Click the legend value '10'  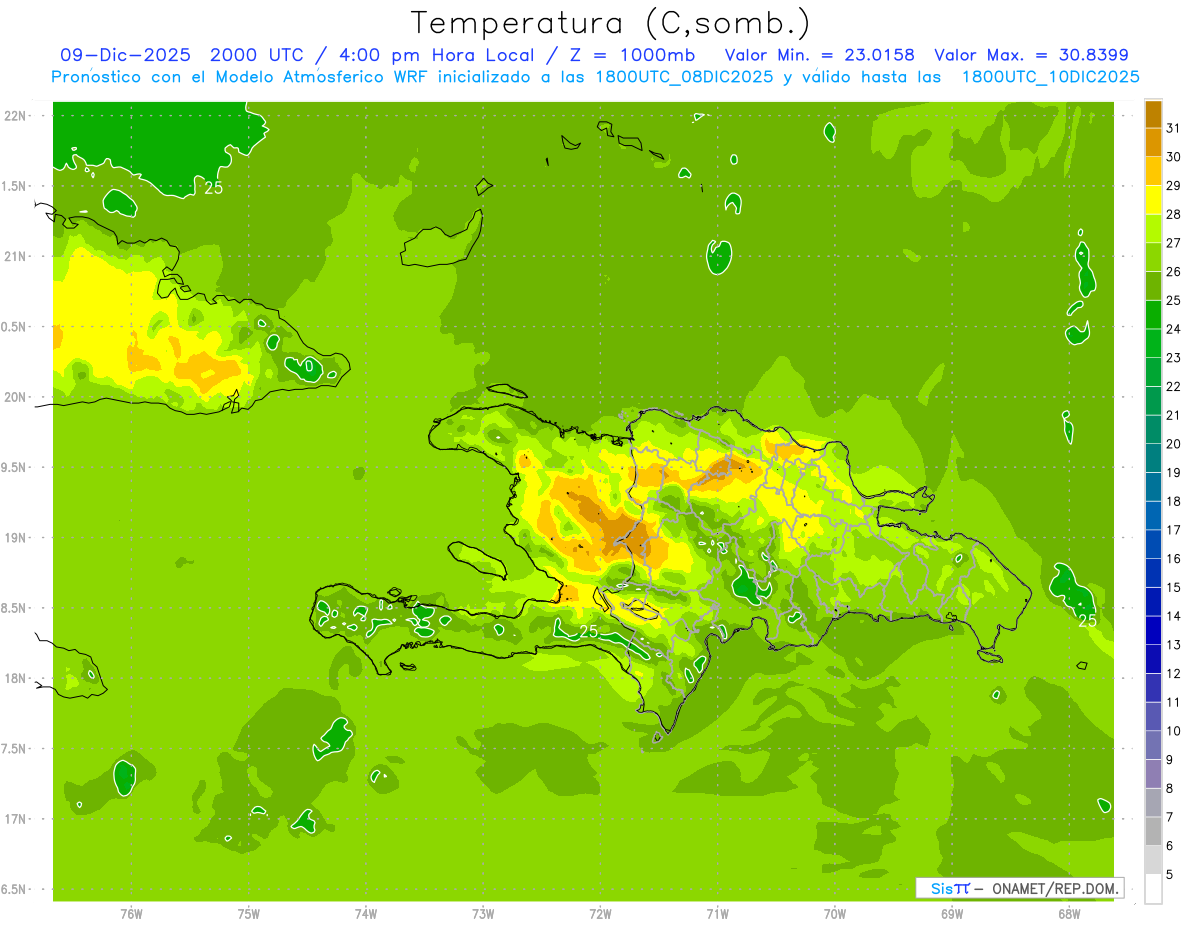[1174, 731]
